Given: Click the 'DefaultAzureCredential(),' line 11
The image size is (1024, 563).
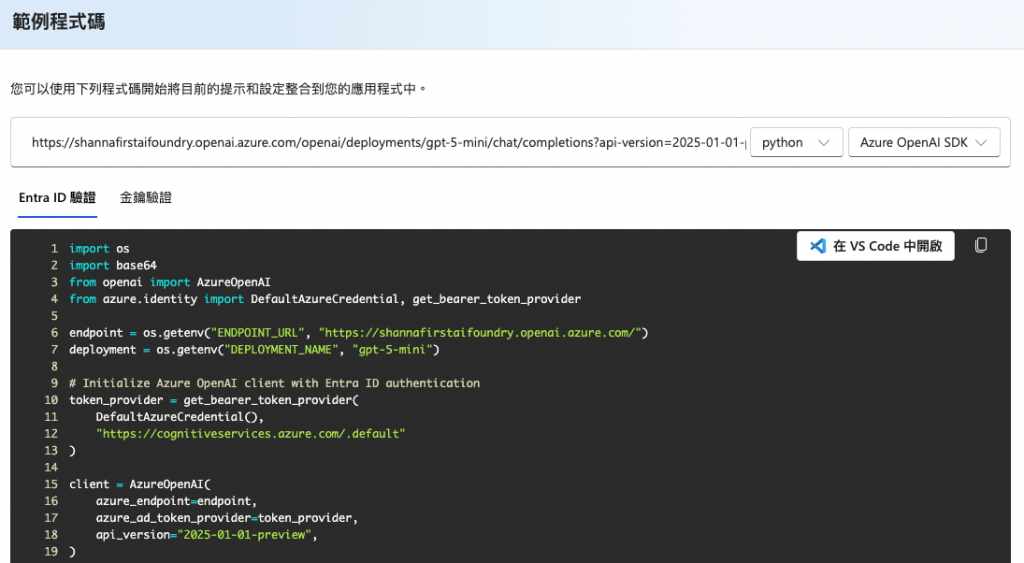Looking at the screenshot, I should 180,417.
